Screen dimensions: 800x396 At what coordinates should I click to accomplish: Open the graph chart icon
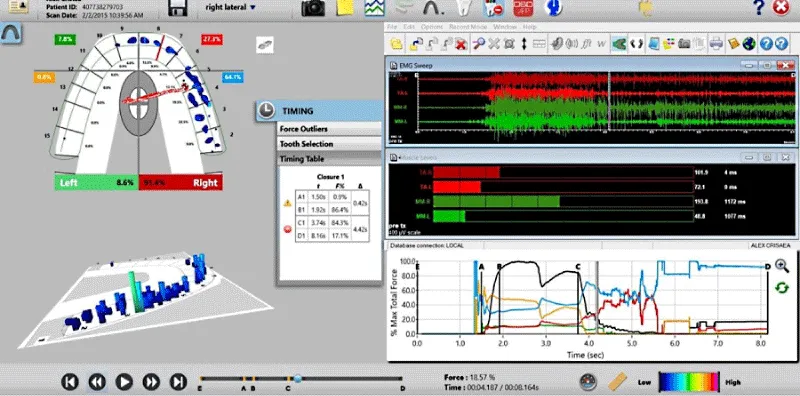[374, 7]
